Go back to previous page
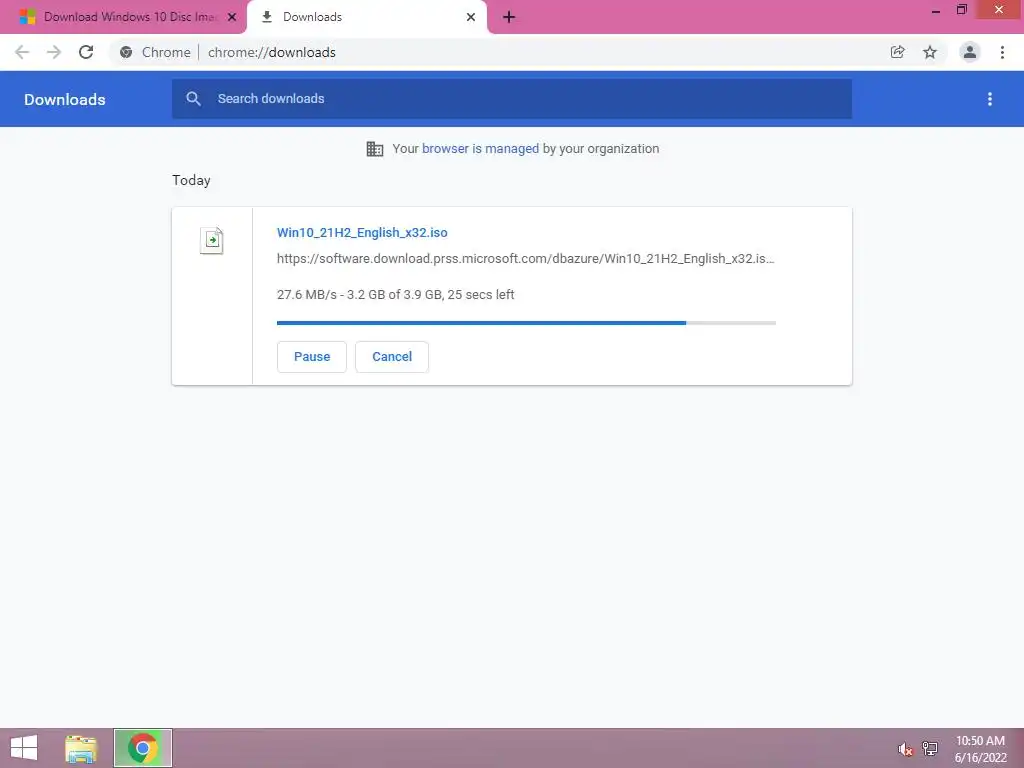The image size is (1024, 768). pyautogui.click(x=22, y=52)
